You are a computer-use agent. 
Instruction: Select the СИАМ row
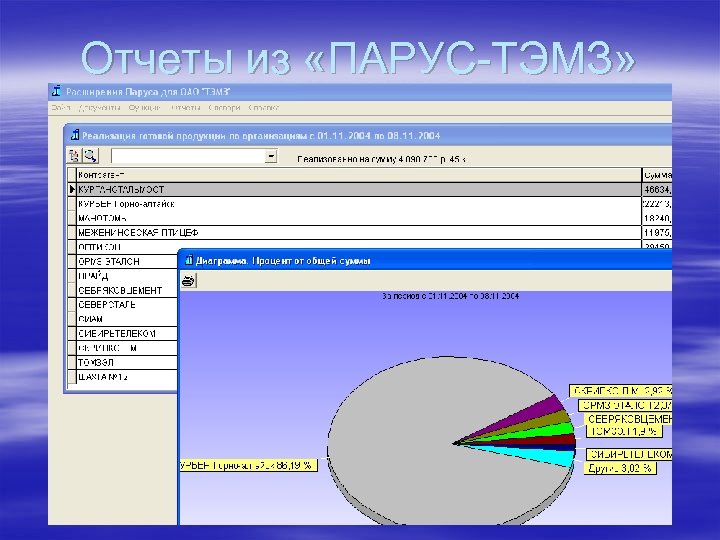click(x=127, y=319)
